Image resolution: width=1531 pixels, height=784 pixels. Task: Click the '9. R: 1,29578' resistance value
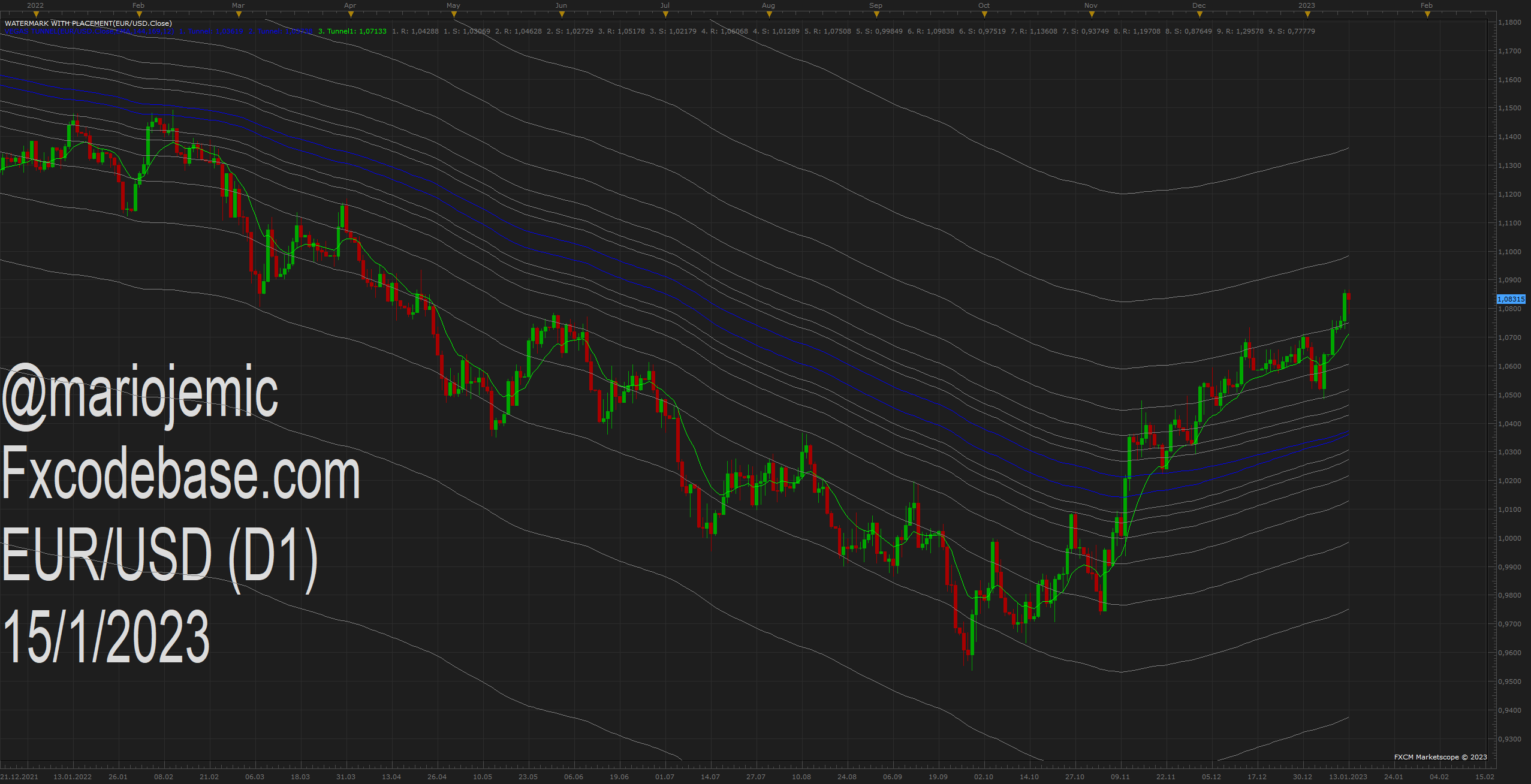[x=1240, y=31]
